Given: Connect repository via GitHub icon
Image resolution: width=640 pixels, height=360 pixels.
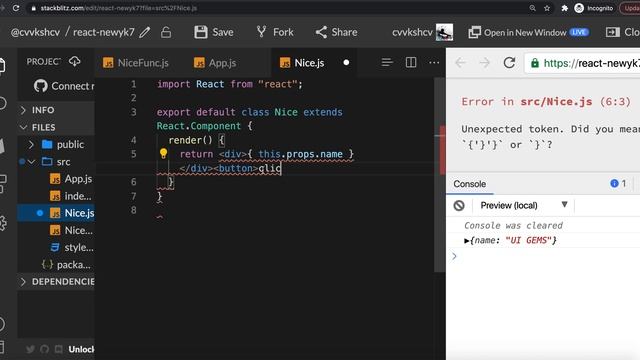Looking at the screenshot, I should (x=40, y=86).
